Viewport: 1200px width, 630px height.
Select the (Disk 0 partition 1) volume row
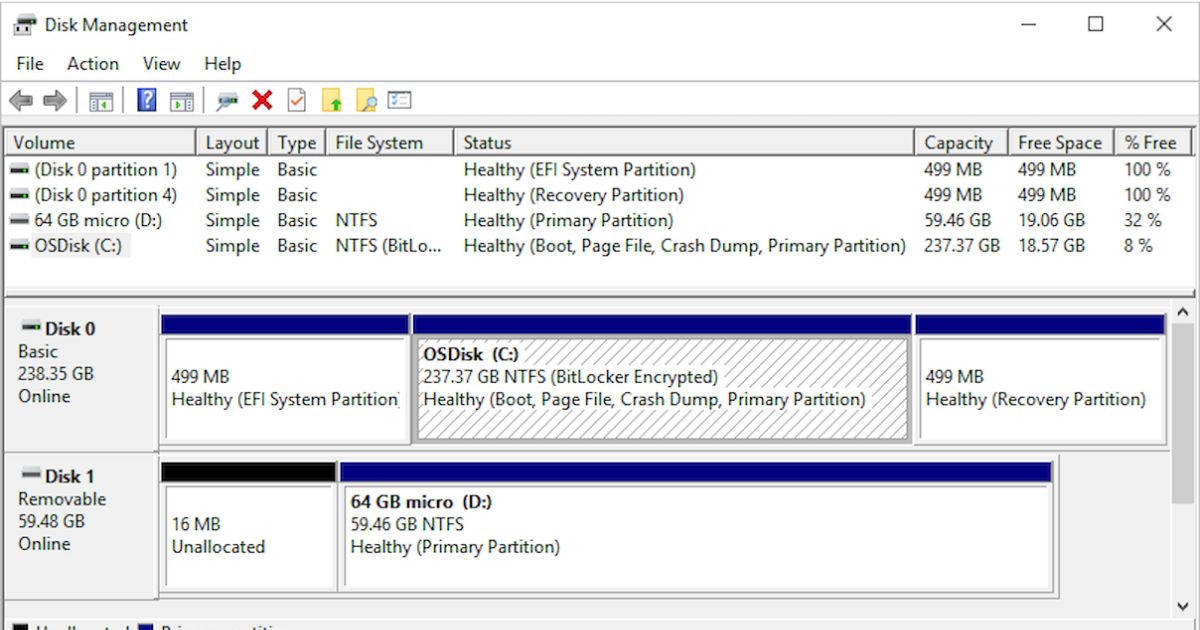pos(600,170)
